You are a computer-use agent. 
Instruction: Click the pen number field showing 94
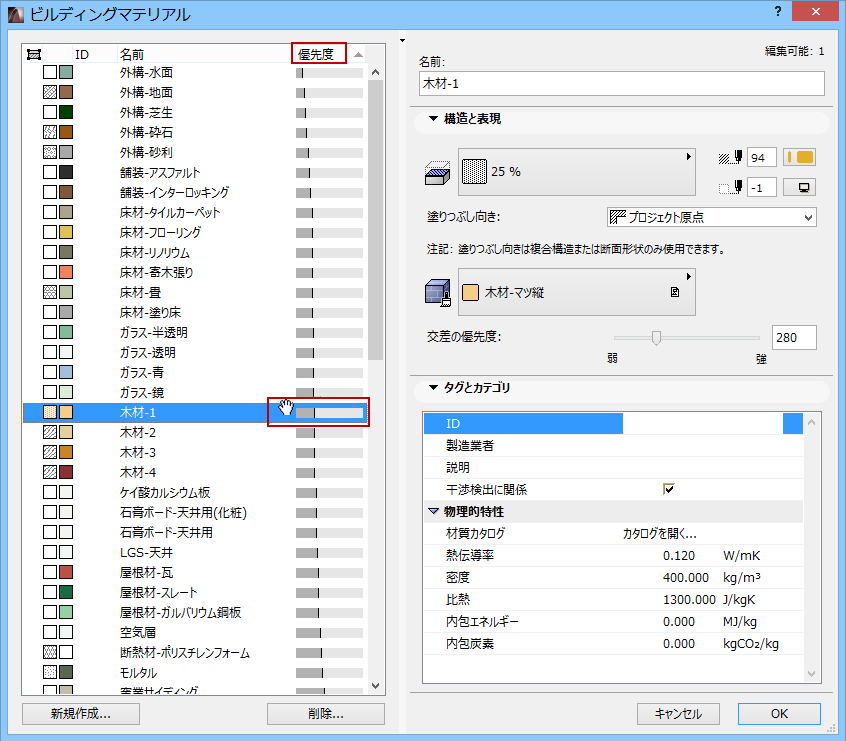pyautogui.click(x=761, y=158)
